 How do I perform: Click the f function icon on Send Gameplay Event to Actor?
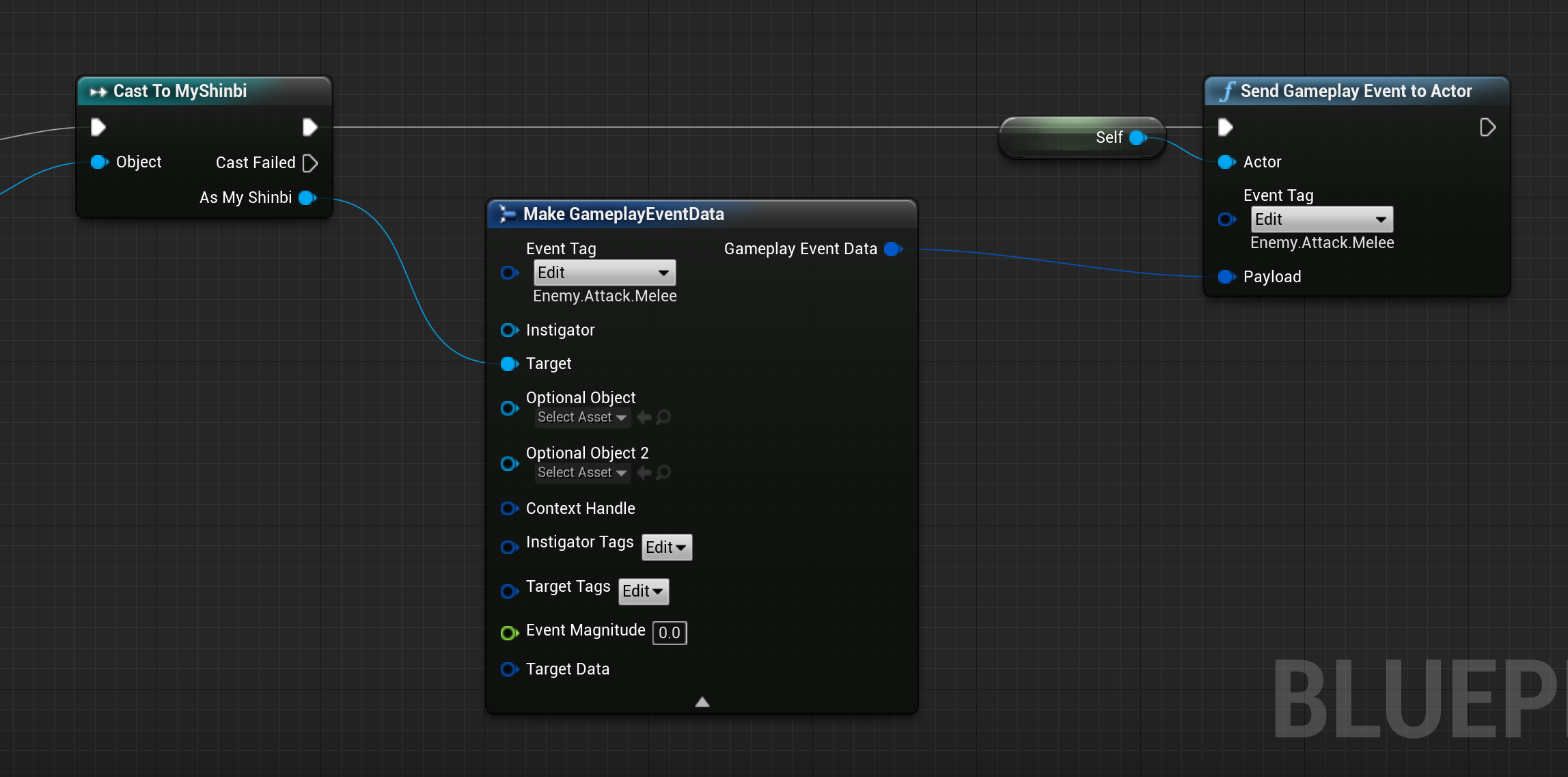point(1227,90)
